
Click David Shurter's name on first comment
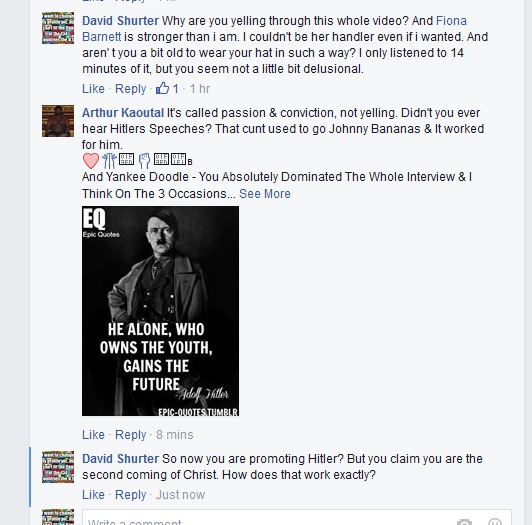pyautogui.click(x=120, y=21)
